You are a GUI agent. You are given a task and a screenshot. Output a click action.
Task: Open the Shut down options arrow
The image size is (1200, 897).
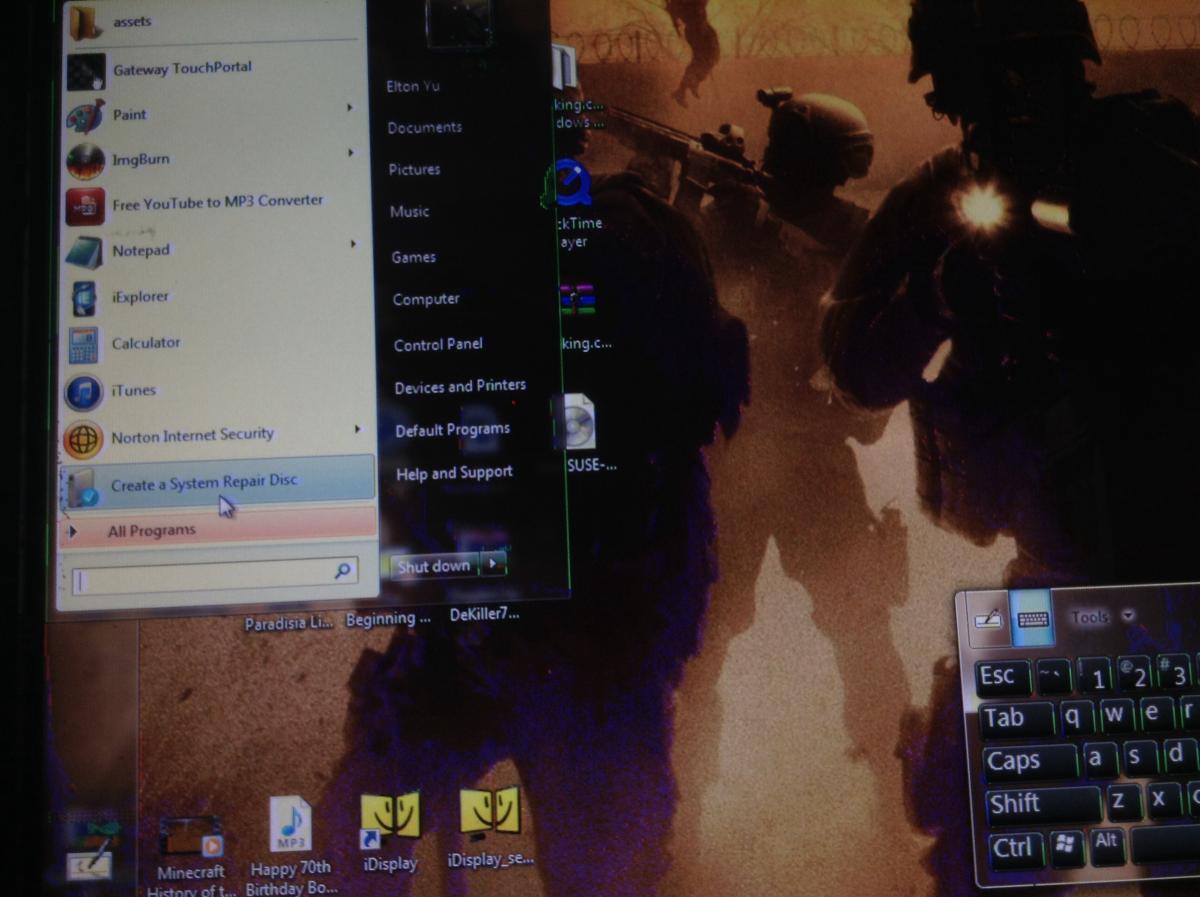[493, 565]
